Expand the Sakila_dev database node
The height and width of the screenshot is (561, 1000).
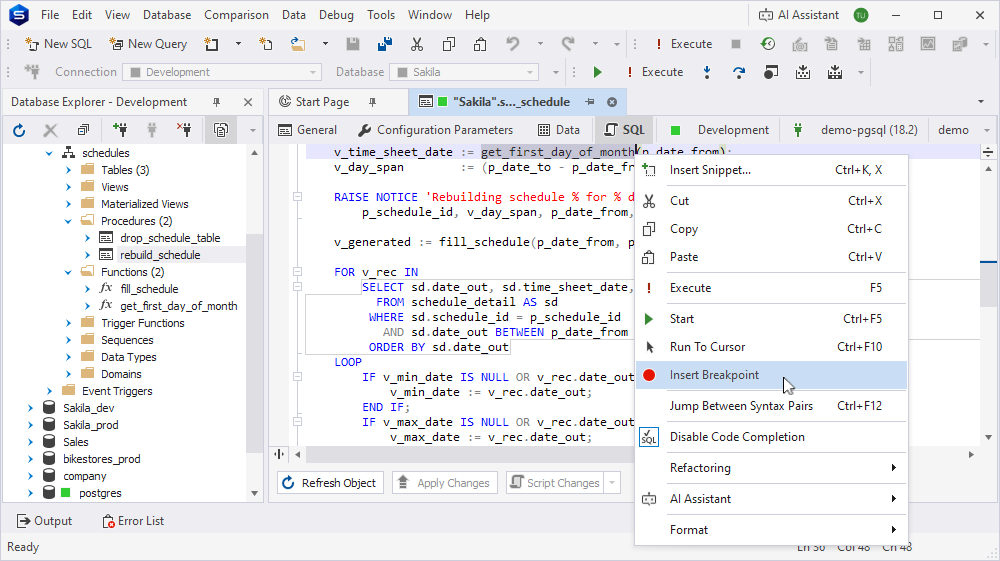[30, 408]
